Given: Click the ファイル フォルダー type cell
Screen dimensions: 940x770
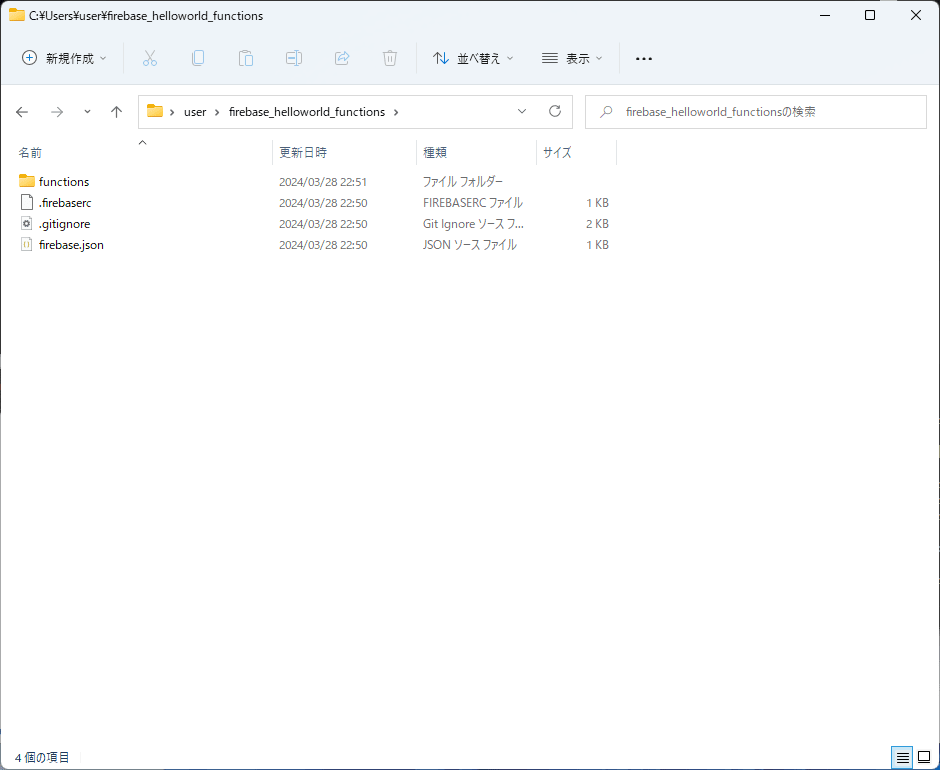Looking at the screenshot, I should click(463, 182).
